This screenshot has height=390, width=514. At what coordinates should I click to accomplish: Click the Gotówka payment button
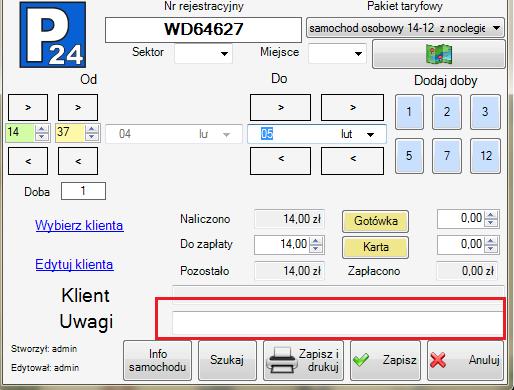point(375,221)
